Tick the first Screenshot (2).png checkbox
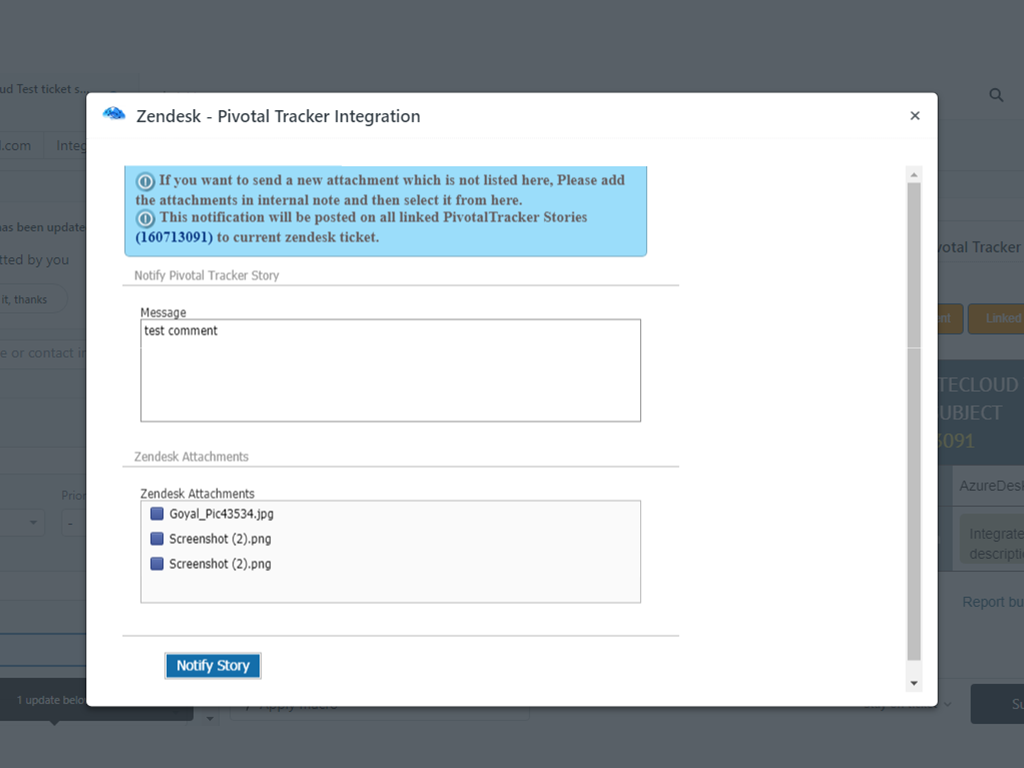 pos(156,539)
